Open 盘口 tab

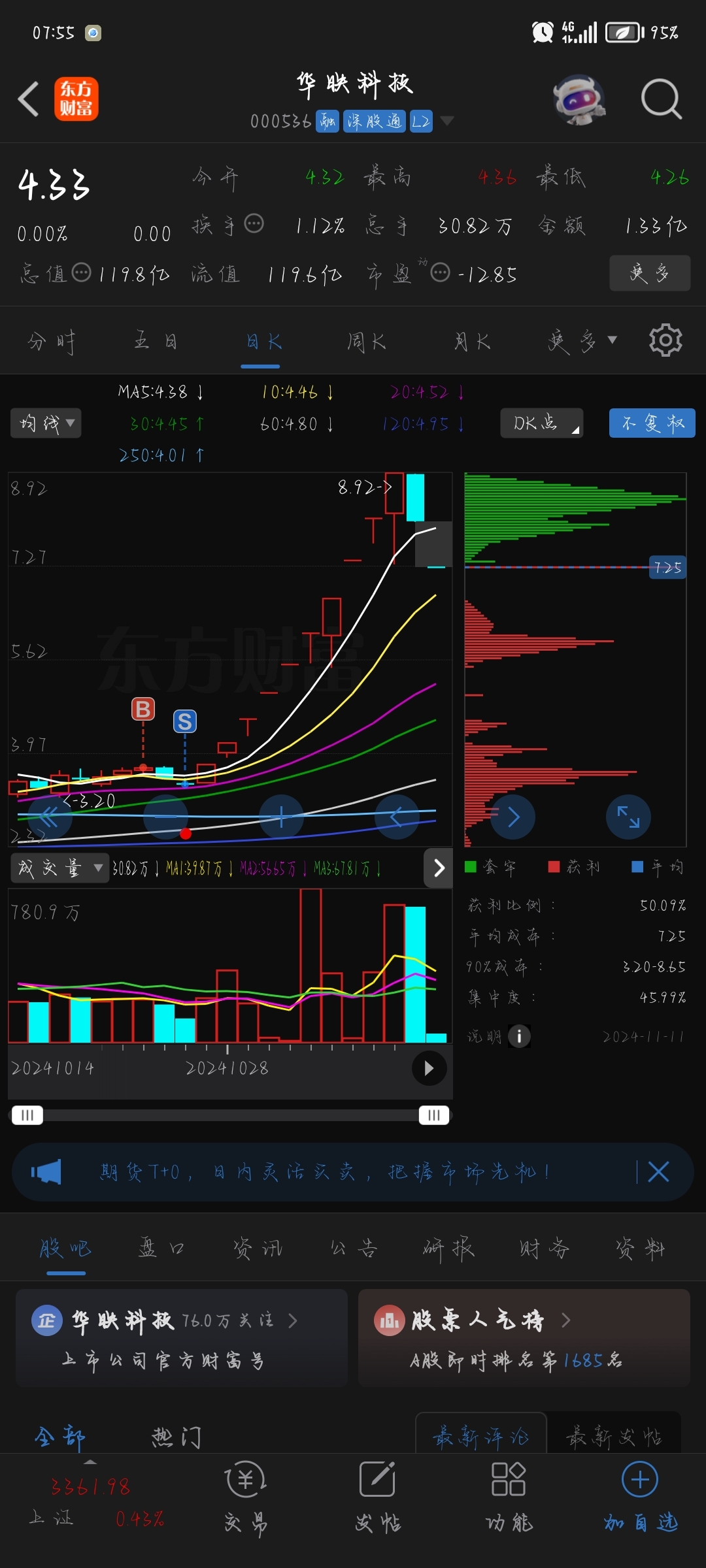pyautogui.click(x=161, y=1249)
